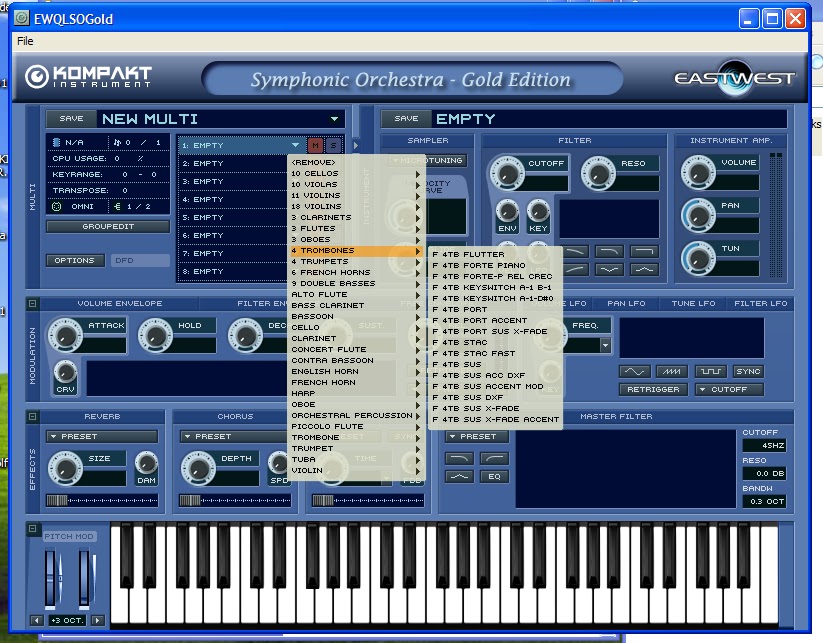
Task: Collapse the keyboard section toggle
Action: 33,529
